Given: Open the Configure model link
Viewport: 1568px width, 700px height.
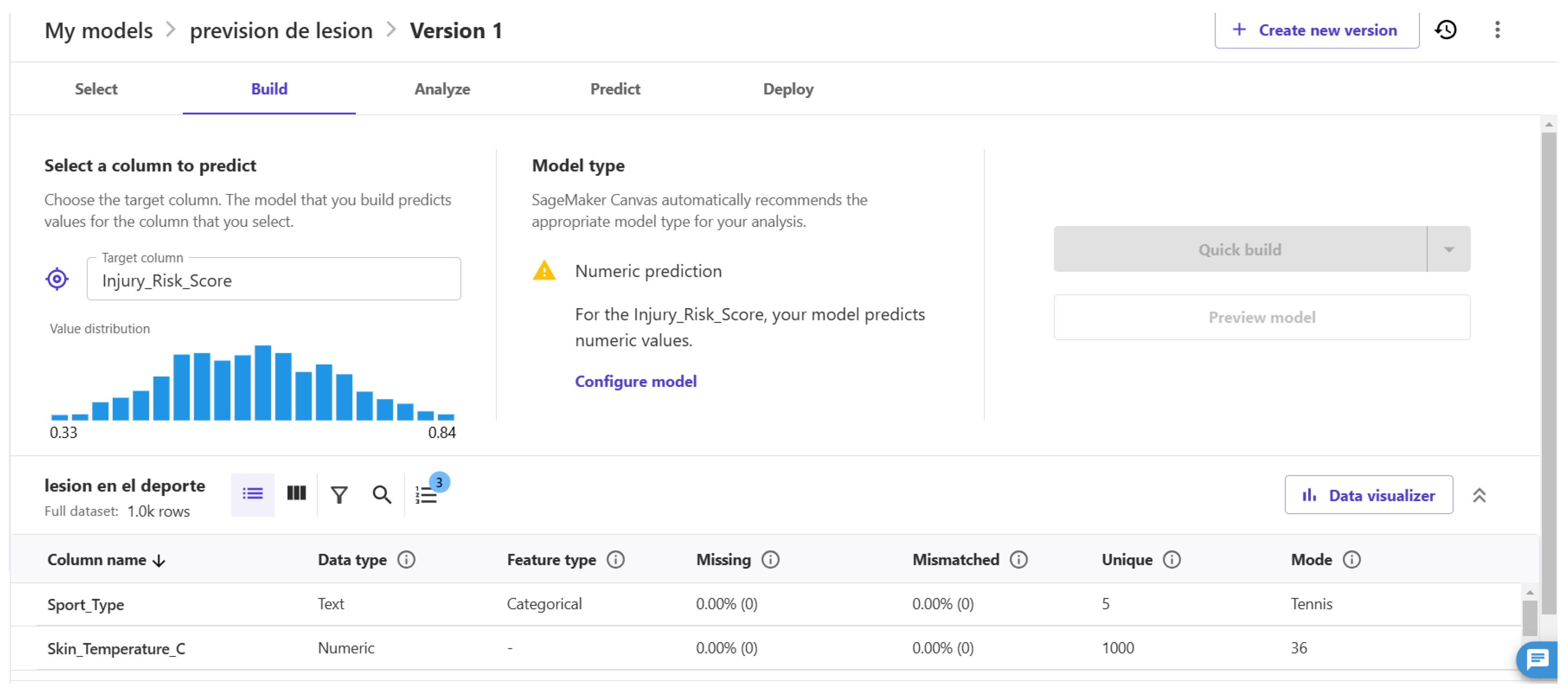Looking at the screenshot, I should click(x=636, y=381).
